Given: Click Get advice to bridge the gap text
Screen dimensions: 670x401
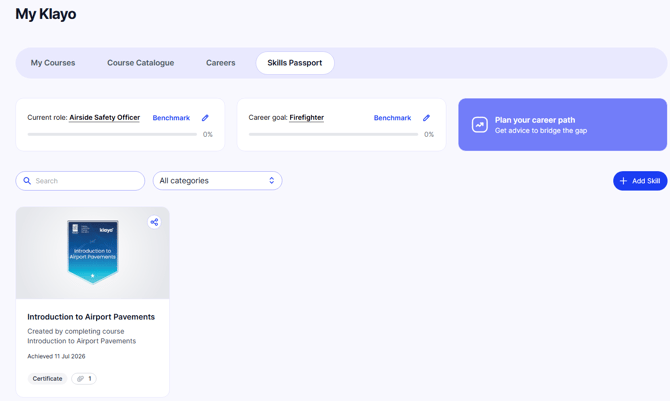Looking at the screenshot, I should coord(541,130).
